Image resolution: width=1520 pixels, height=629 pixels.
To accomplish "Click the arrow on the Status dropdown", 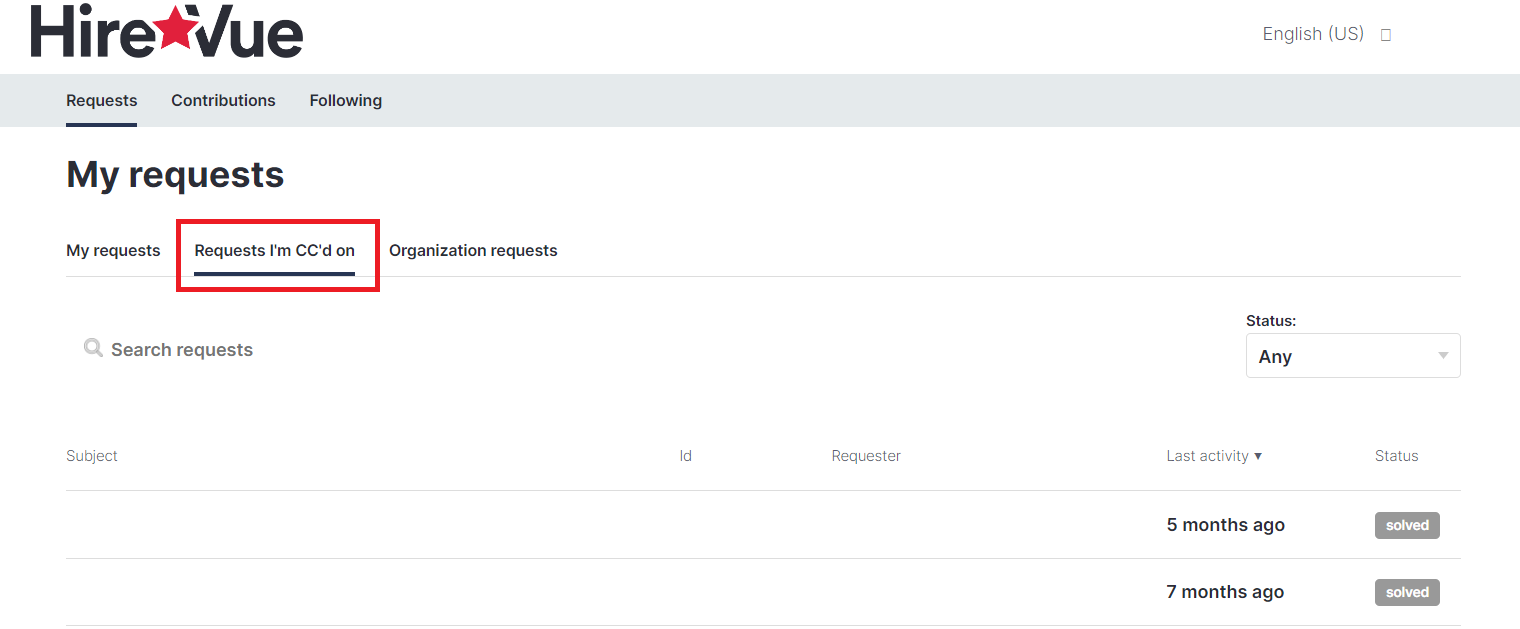I will 1442,356.
